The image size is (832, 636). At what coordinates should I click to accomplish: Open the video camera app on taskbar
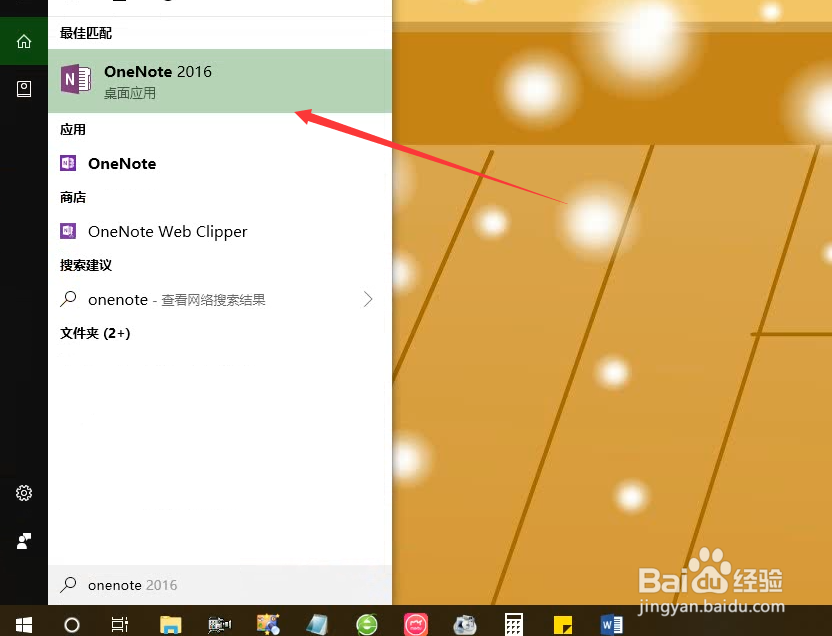(219, 625)
